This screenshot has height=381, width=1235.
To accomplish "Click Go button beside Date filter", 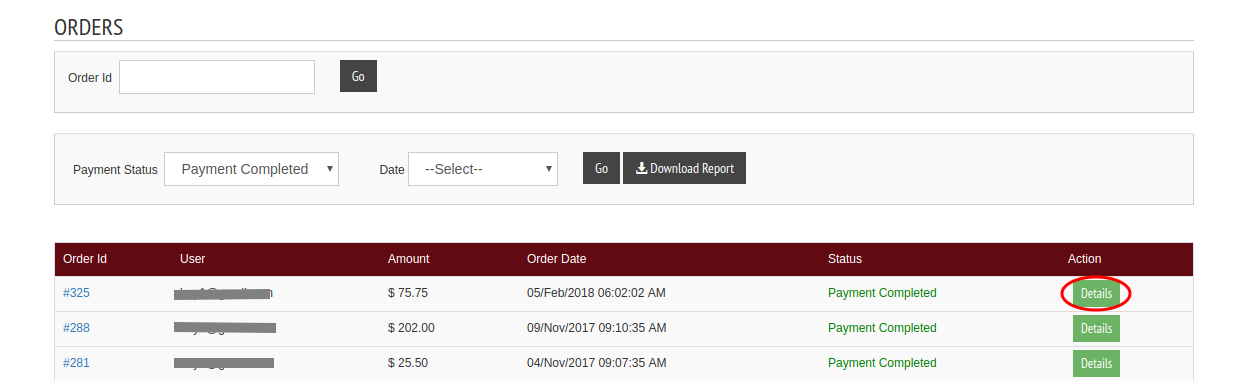I will coord(601,169).
